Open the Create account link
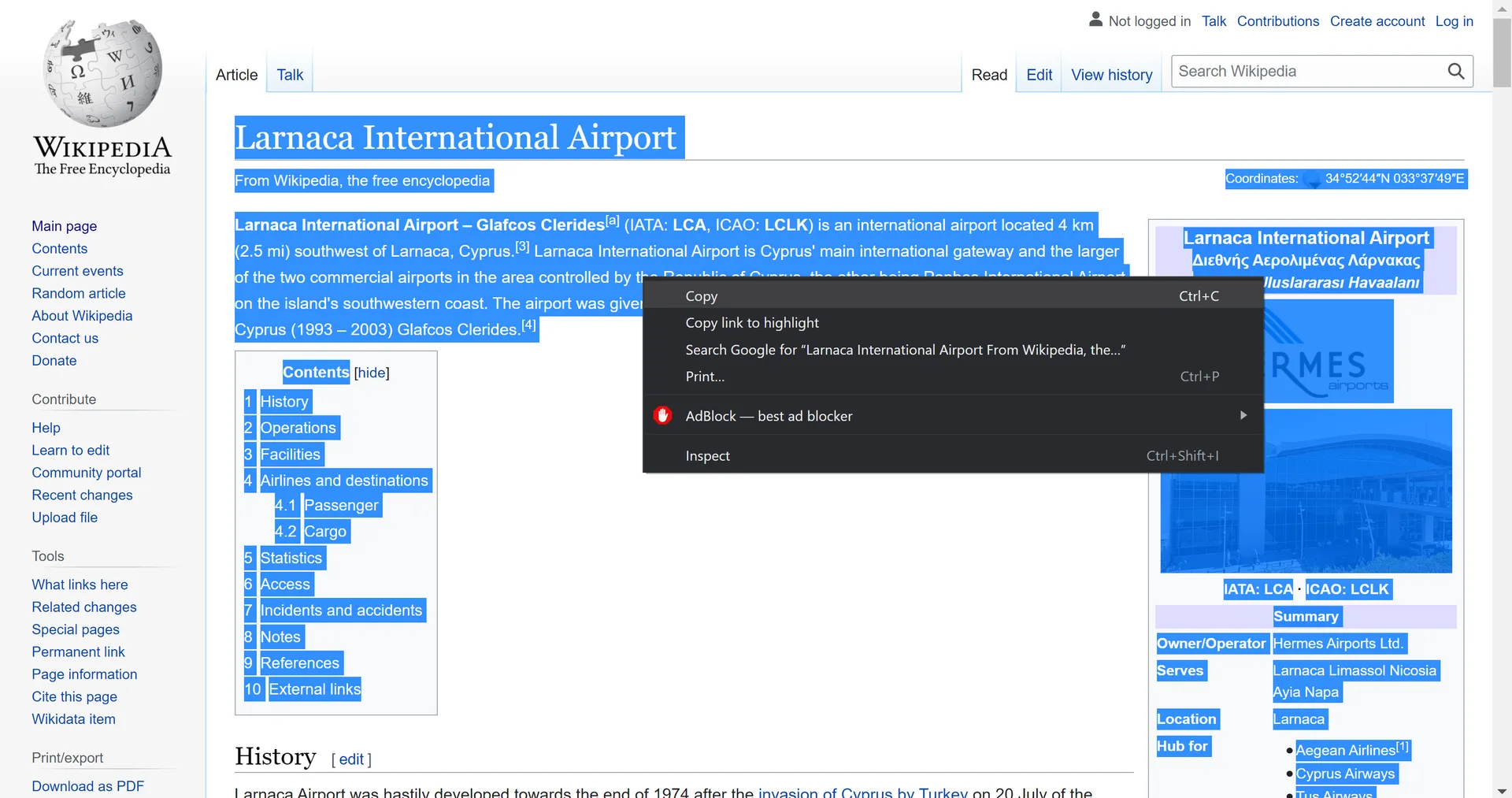1512x798 pixels. coord(1377,21)
